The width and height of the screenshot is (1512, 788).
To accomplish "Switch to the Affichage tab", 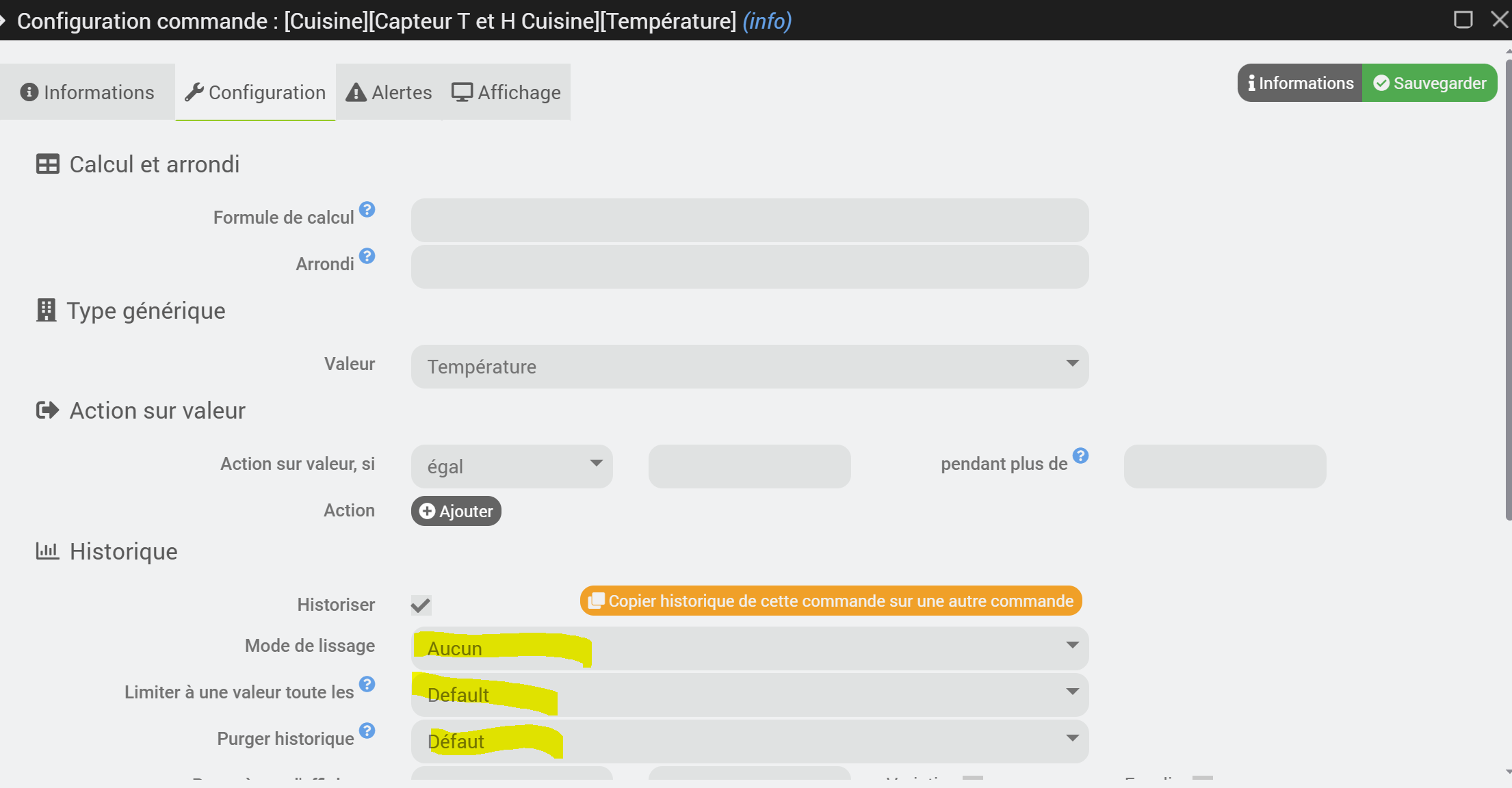I will click(506, 92).
